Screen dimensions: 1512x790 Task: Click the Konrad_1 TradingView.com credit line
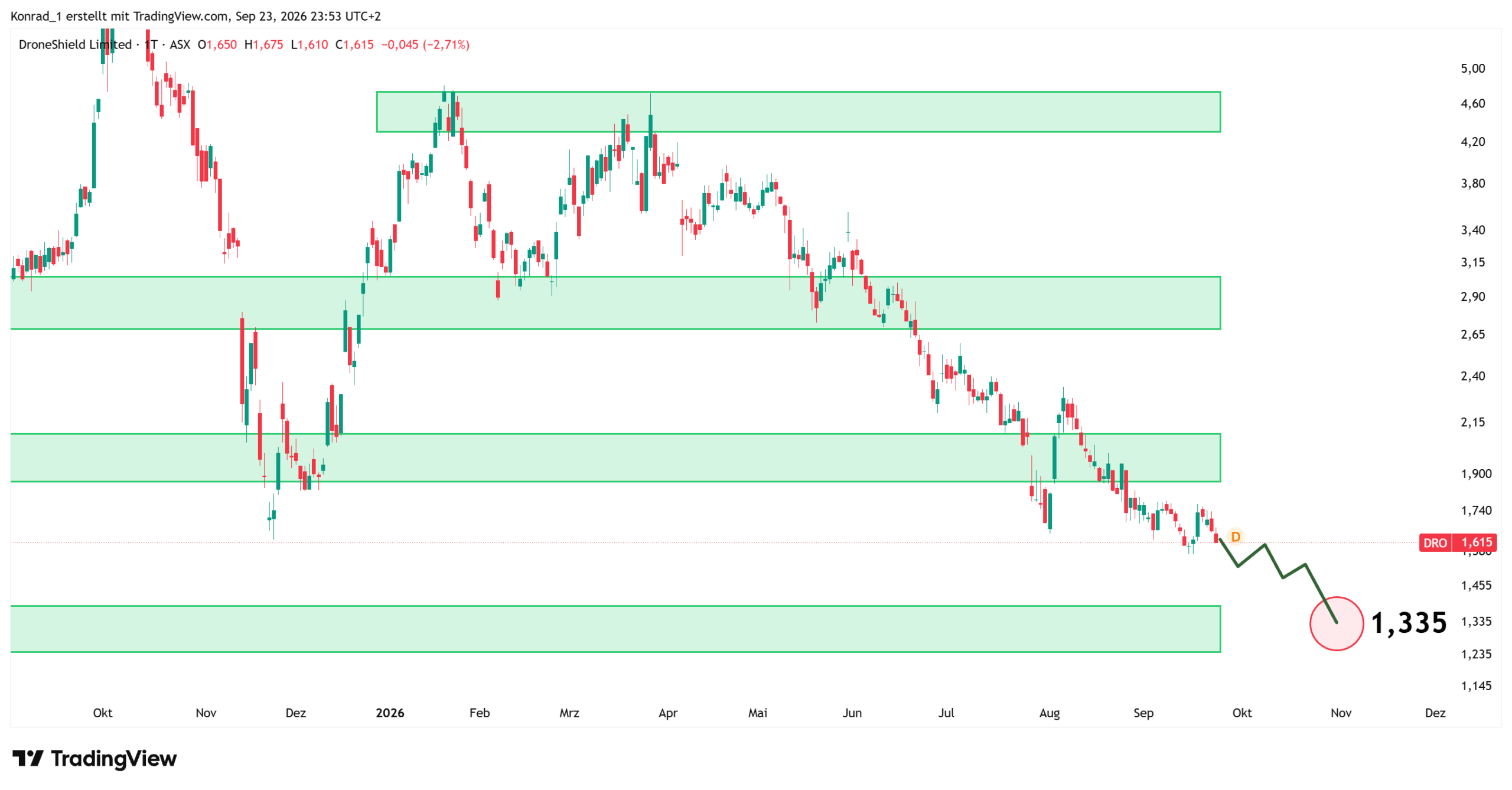[195, 17]
